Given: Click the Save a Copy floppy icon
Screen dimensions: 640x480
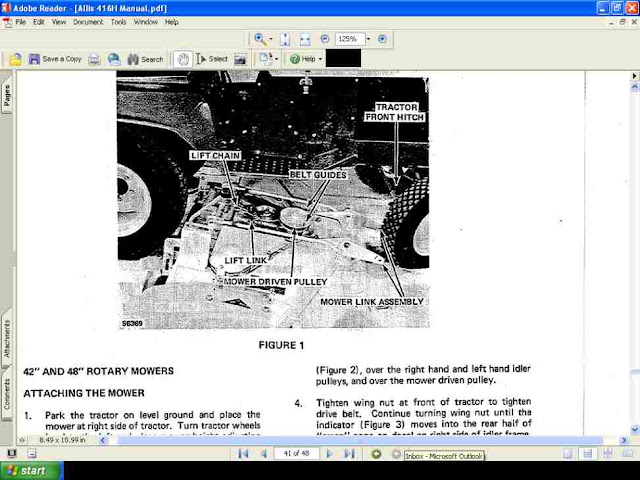Looking at the screenshot, I should coord(34,59).
